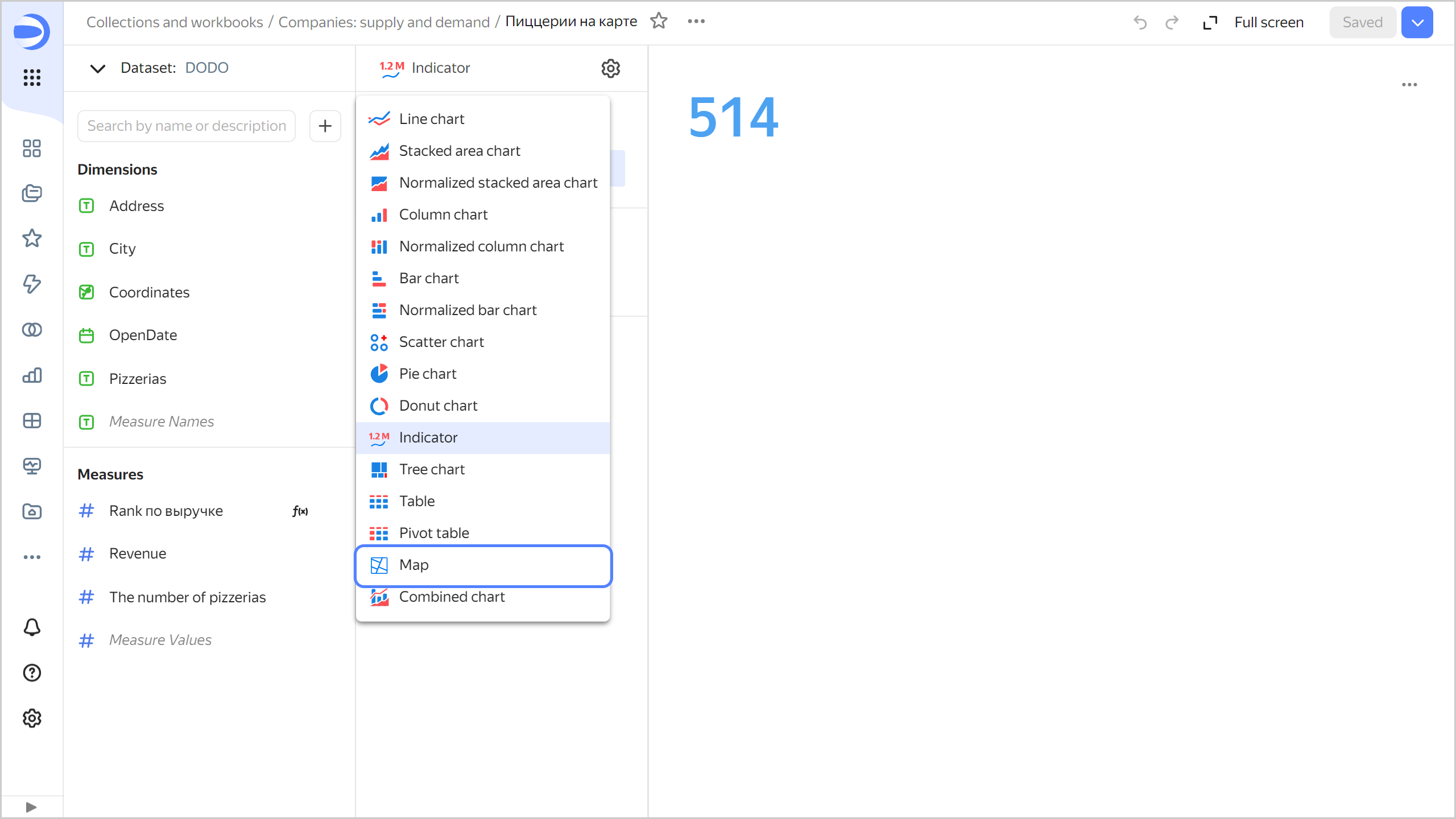
Task: Open sidebar settings gear icon
Action: 32,718
